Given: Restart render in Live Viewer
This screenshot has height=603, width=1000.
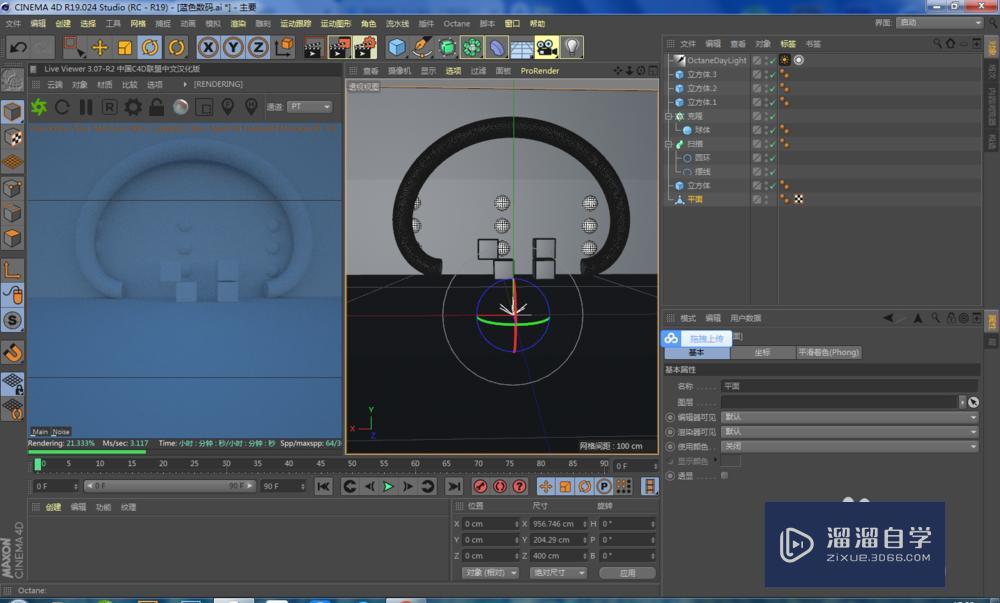Looking at the screenshot, I should pyautogui.click(x=62, y=107).
